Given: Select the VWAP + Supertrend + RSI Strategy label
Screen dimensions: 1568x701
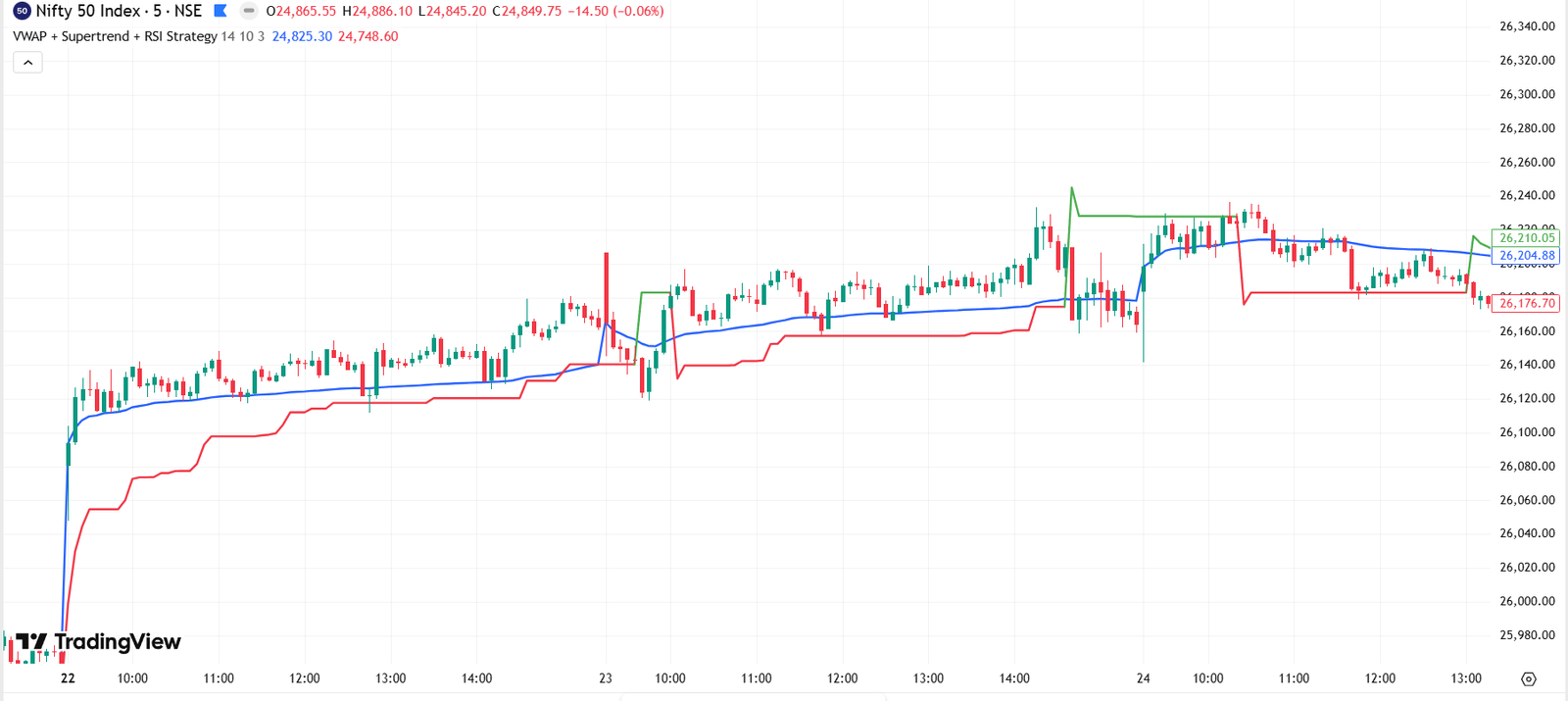Looking at the screenshot, I should point(115,36).
